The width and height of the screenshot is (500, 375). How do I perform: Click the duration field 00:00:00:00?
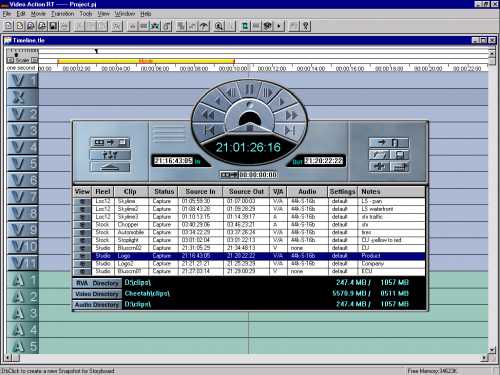[258, 175]
